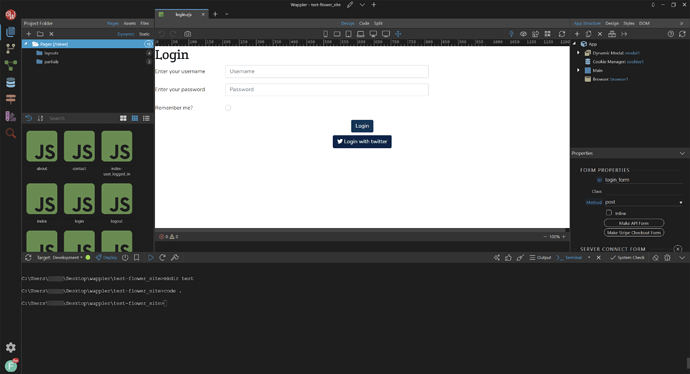The width and height of the screenshot is (690, 374).
Task: Switch to the Split view tab
Action: pos(378,23)
